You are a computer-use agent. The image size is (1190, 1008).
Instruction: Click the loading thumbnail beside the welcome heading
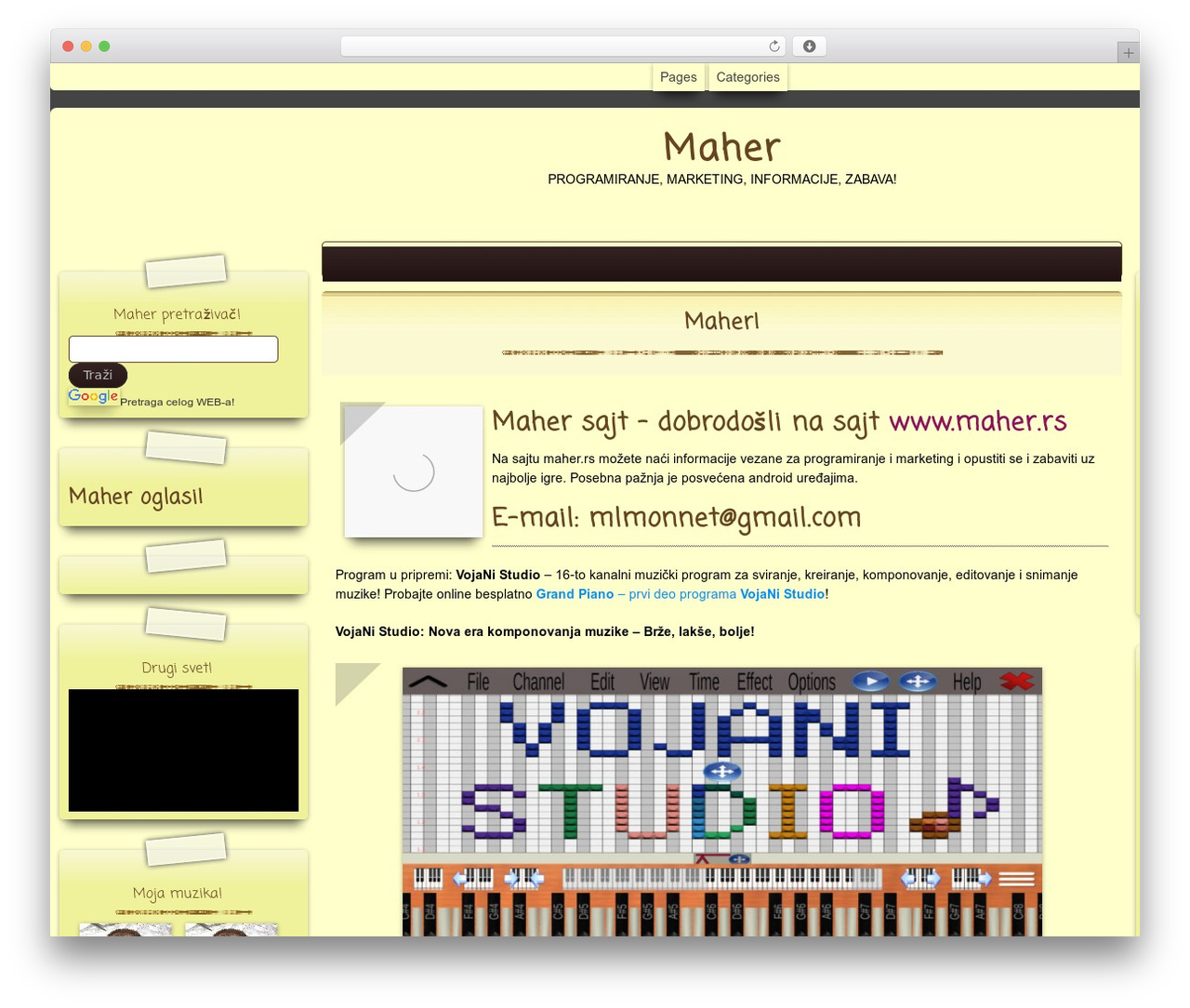414,471
